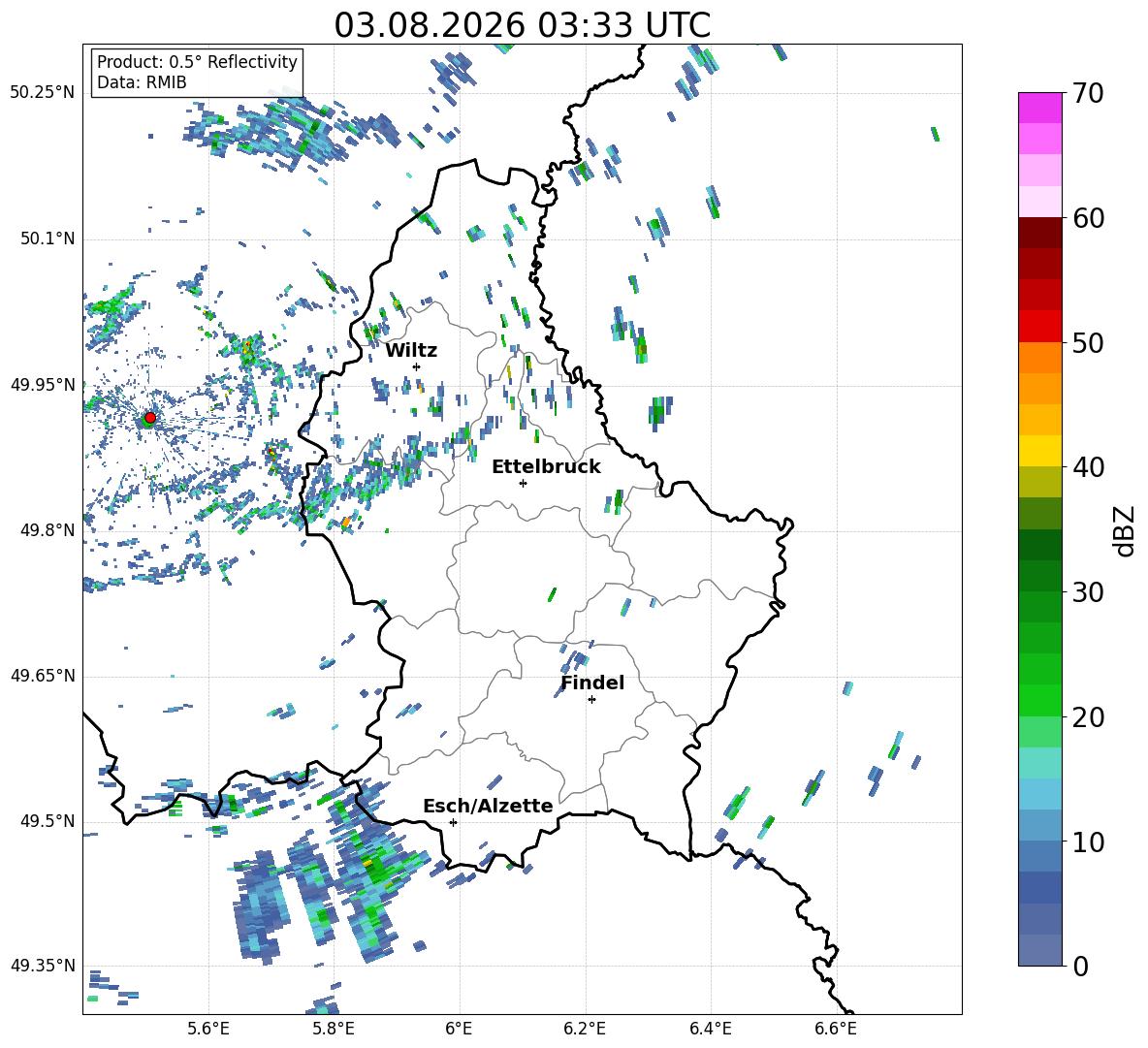
Task: Click the Data: RMIB source text
Action: click(x=142, y=82)
